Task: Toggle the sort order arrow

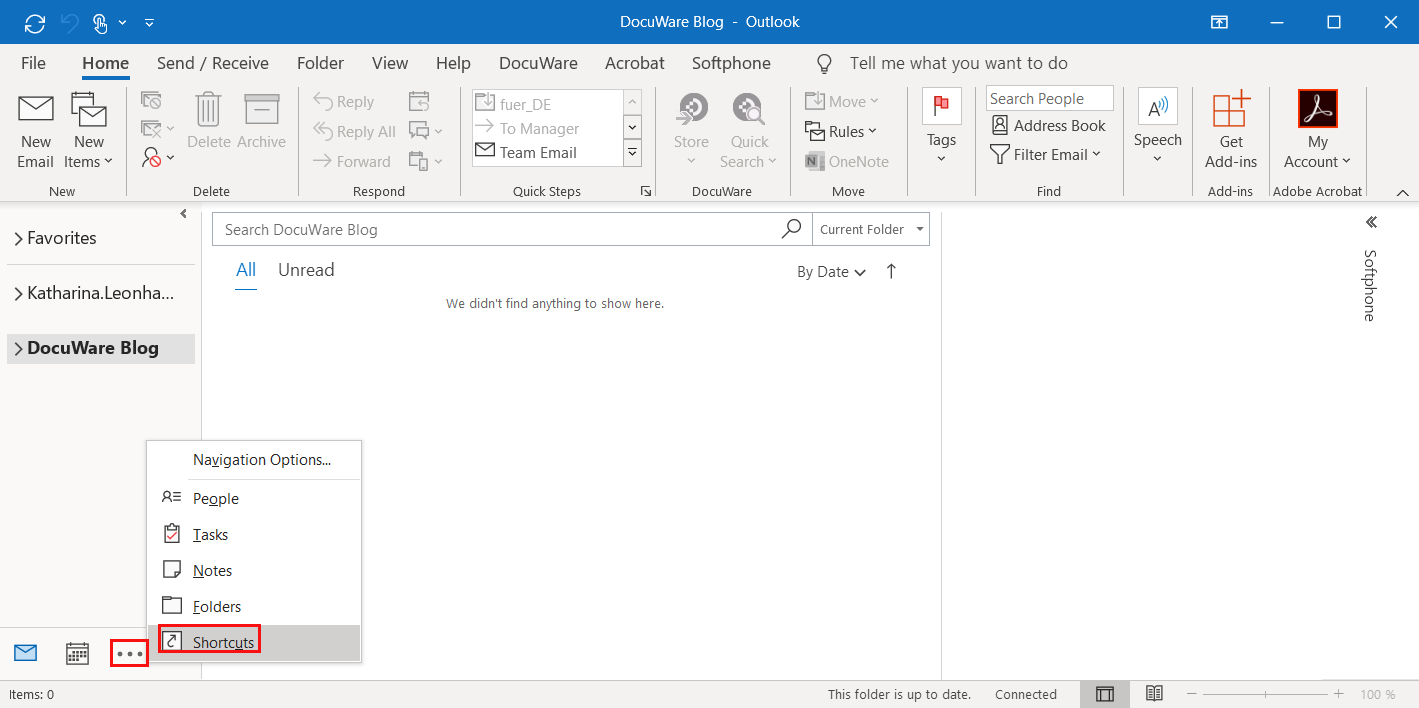Action: point(891,272)
